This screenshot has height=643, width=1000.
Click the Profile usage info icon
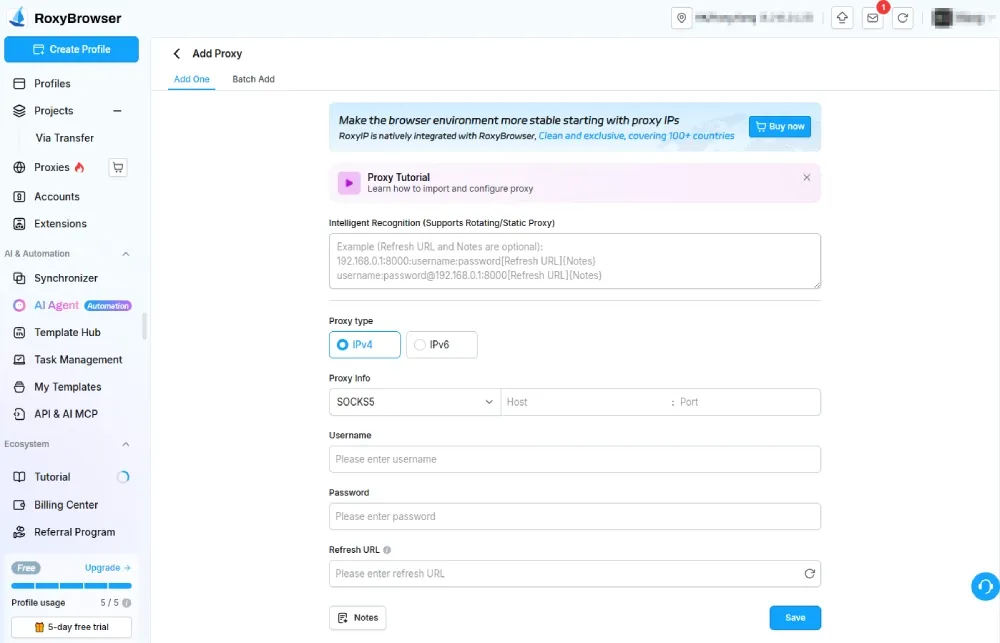coord(127,603)
